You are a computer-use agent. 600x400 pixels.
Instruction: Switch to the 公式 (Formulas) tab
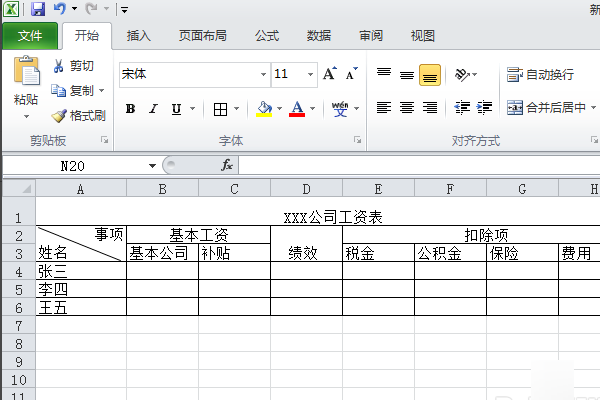(267, 36)
